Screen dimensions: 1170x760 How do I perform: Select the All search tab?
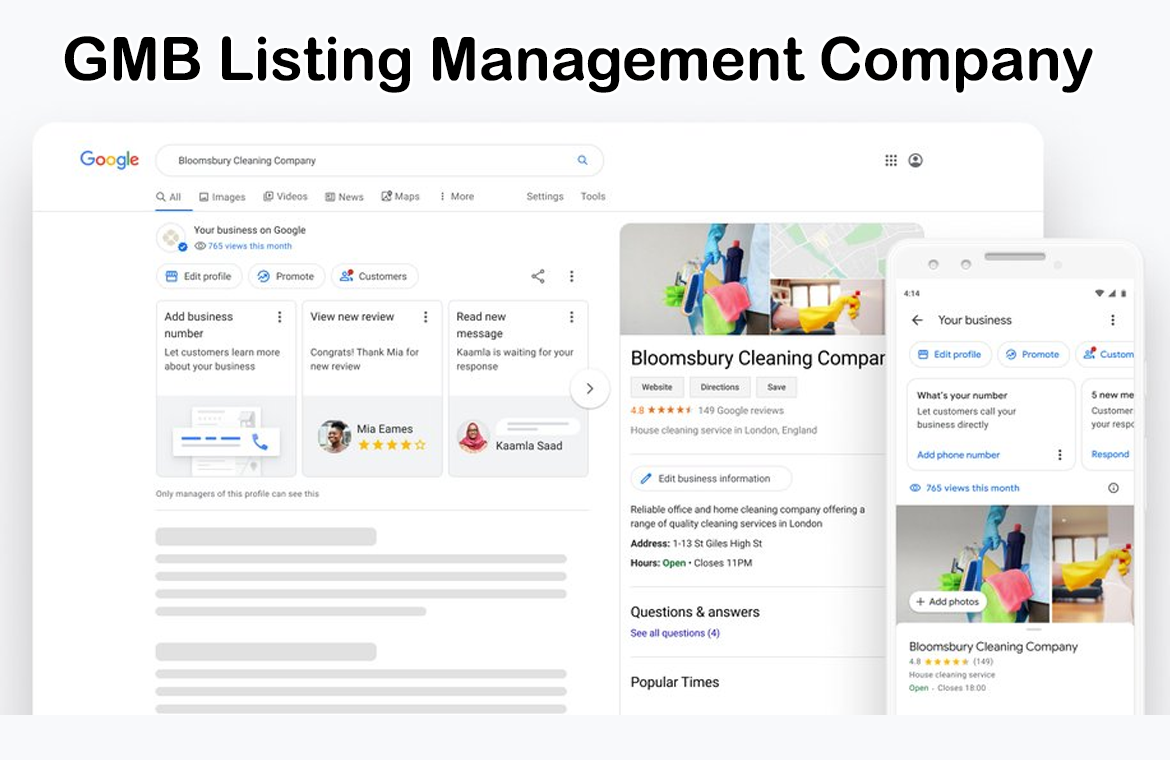(x=169, y=197)
